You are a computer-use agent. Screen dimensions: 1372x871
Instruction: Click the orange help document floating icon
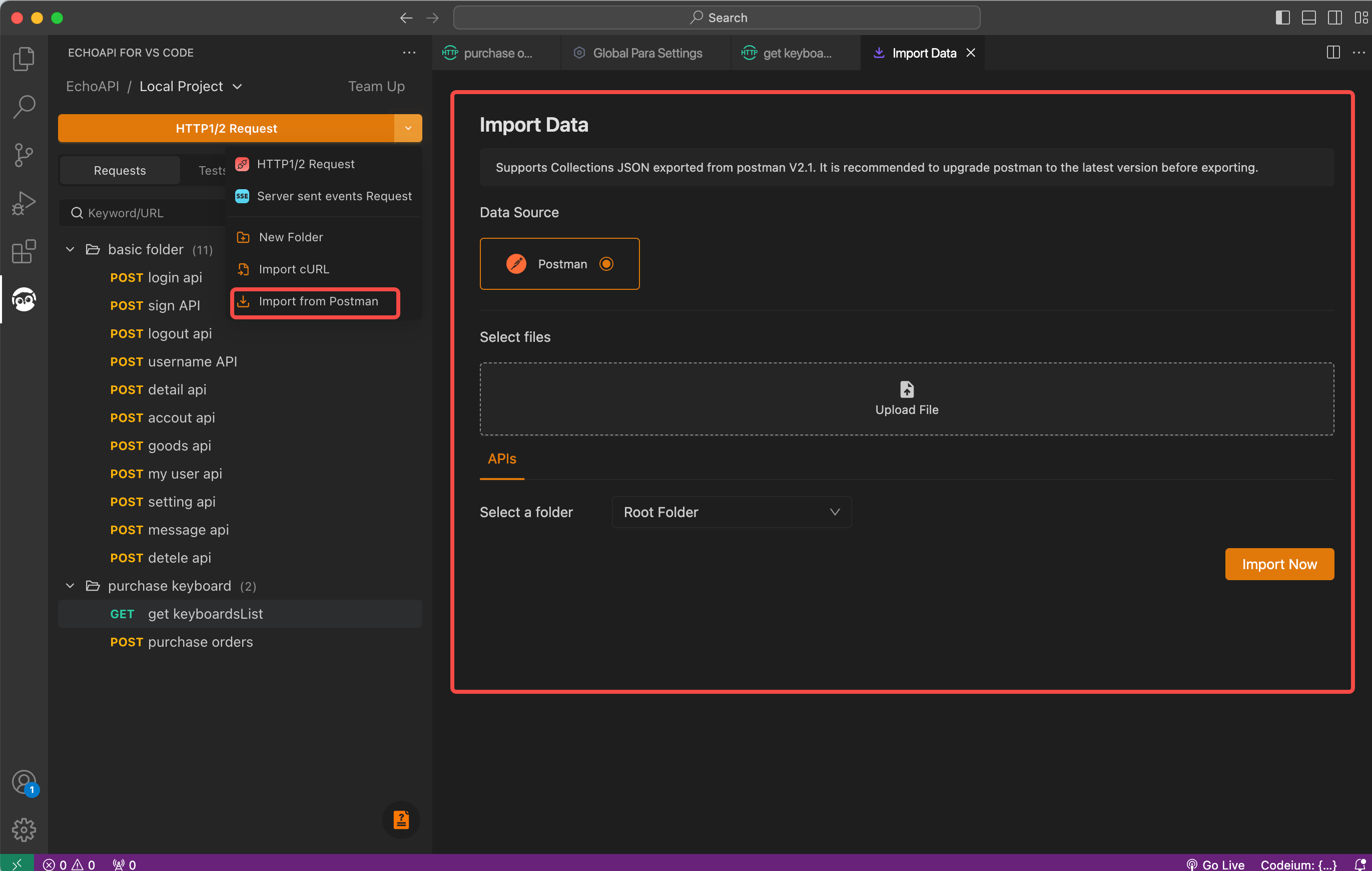pyautogui.click(x=401, y=820)
